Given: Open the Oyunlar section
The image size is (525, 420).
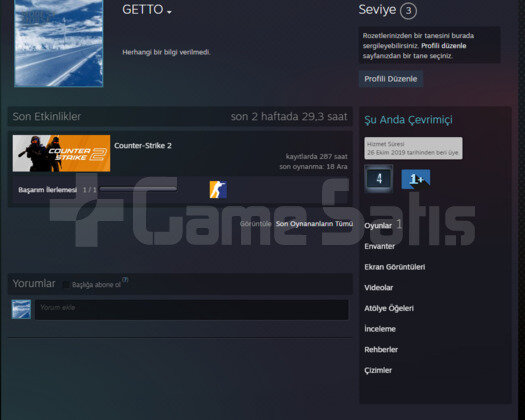Looking at the screenshot, I should pyautogui.click(x=378, y=226).
